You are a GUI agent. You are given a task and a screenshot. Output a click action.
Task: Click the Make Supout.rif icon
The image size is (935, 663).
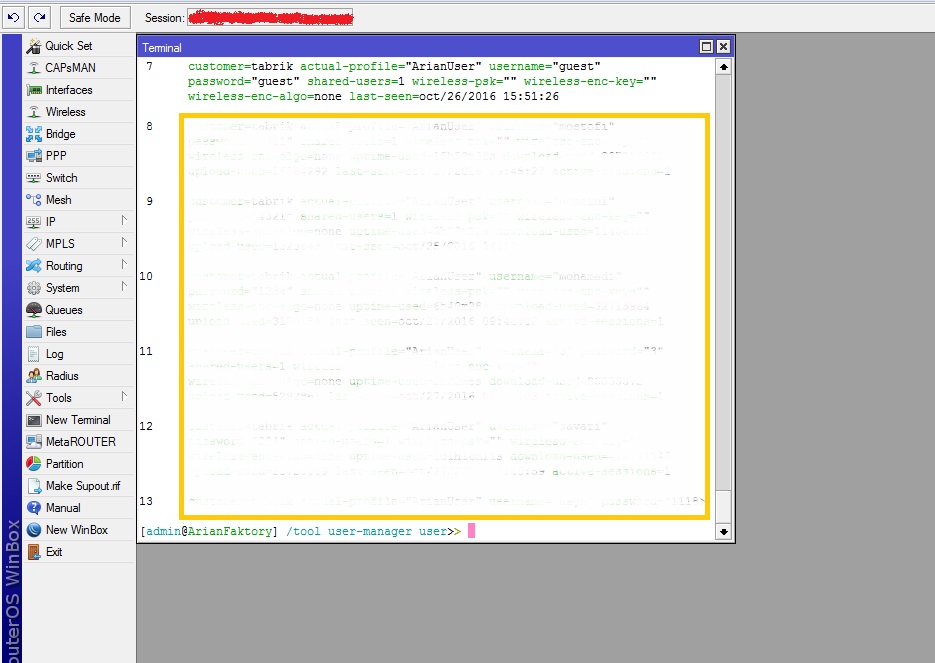click(34, 486)
